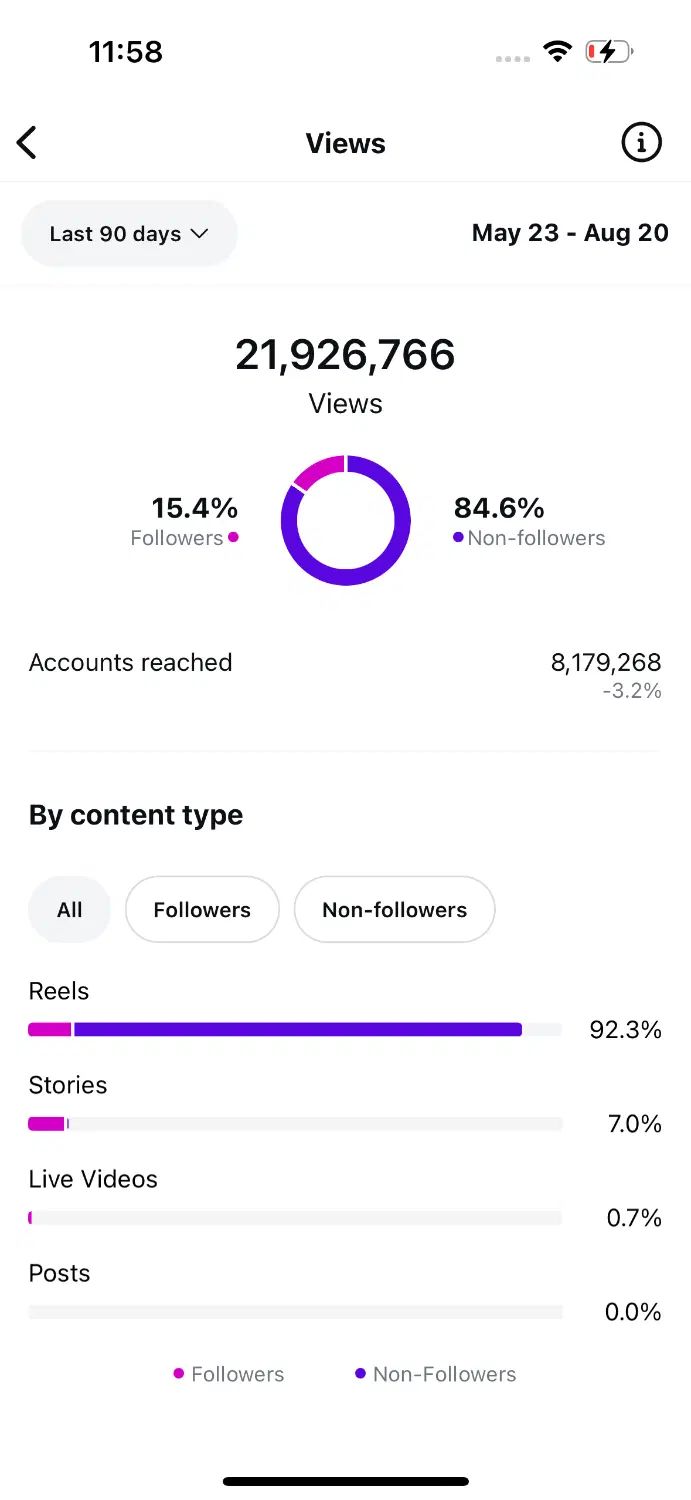Tap the chevron beside Last 90 days
Viewport: 691px width, 1500px height.
pyautogui.click(x=199, y=234)
